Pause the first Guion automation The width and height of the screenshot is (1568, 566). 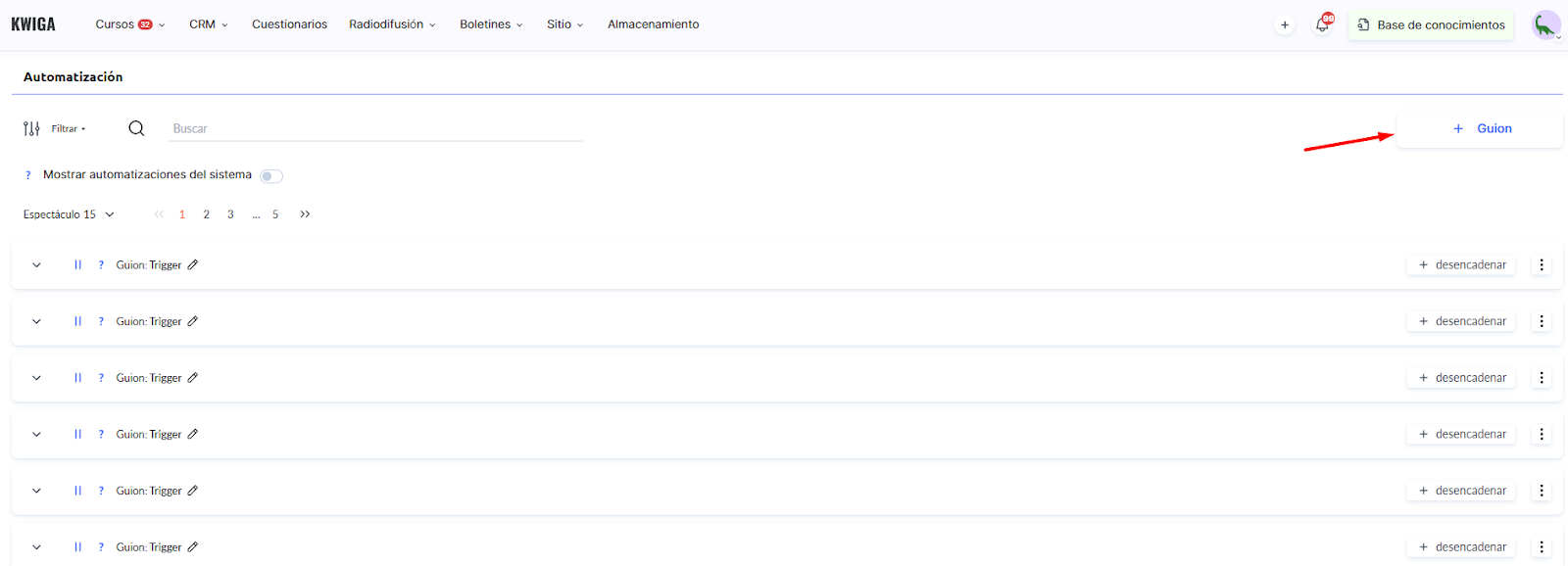(77, 265)
